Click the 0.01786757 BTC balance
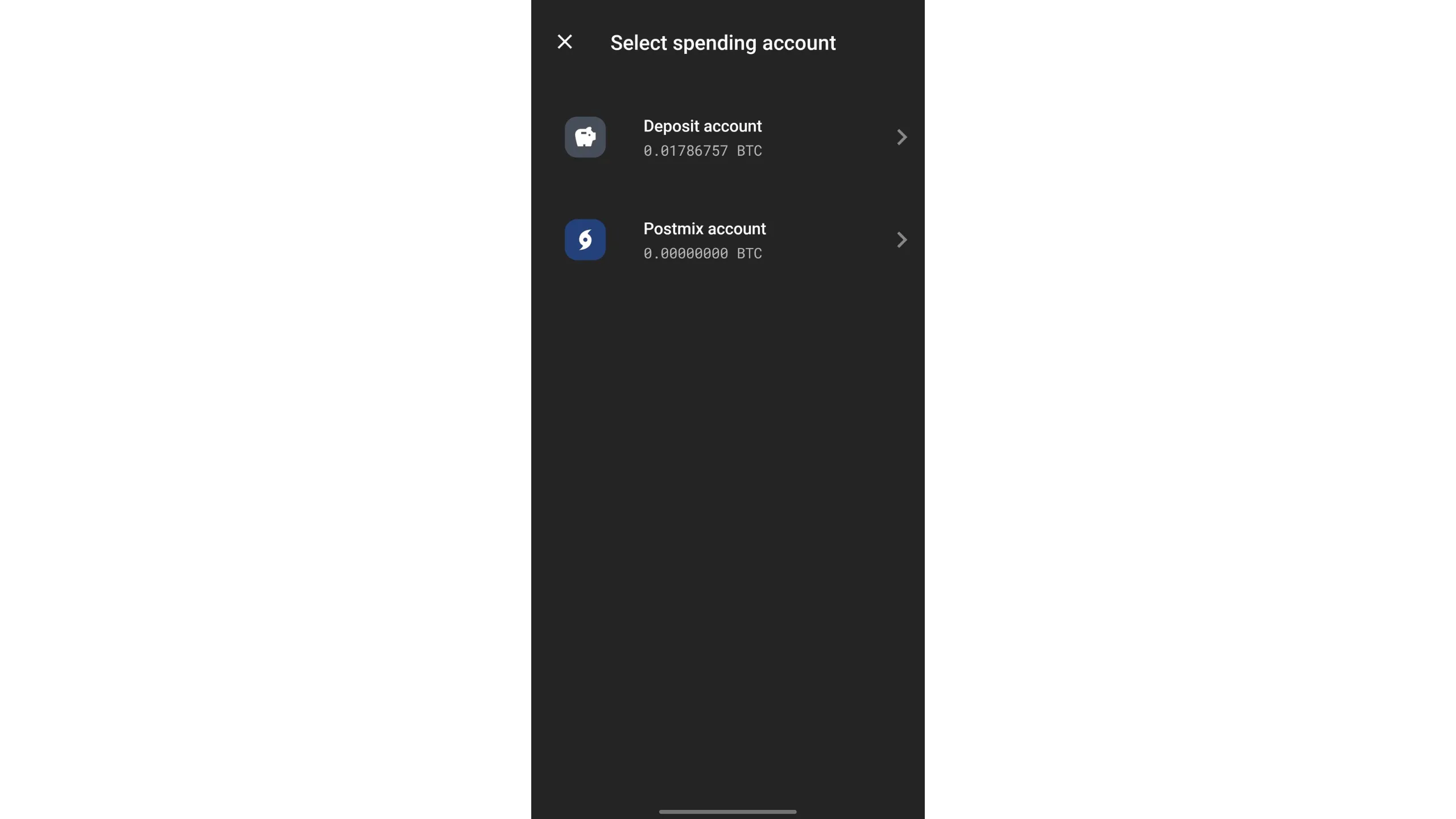The height and width of the screenshot is (819, 1456). pos(702,151)
